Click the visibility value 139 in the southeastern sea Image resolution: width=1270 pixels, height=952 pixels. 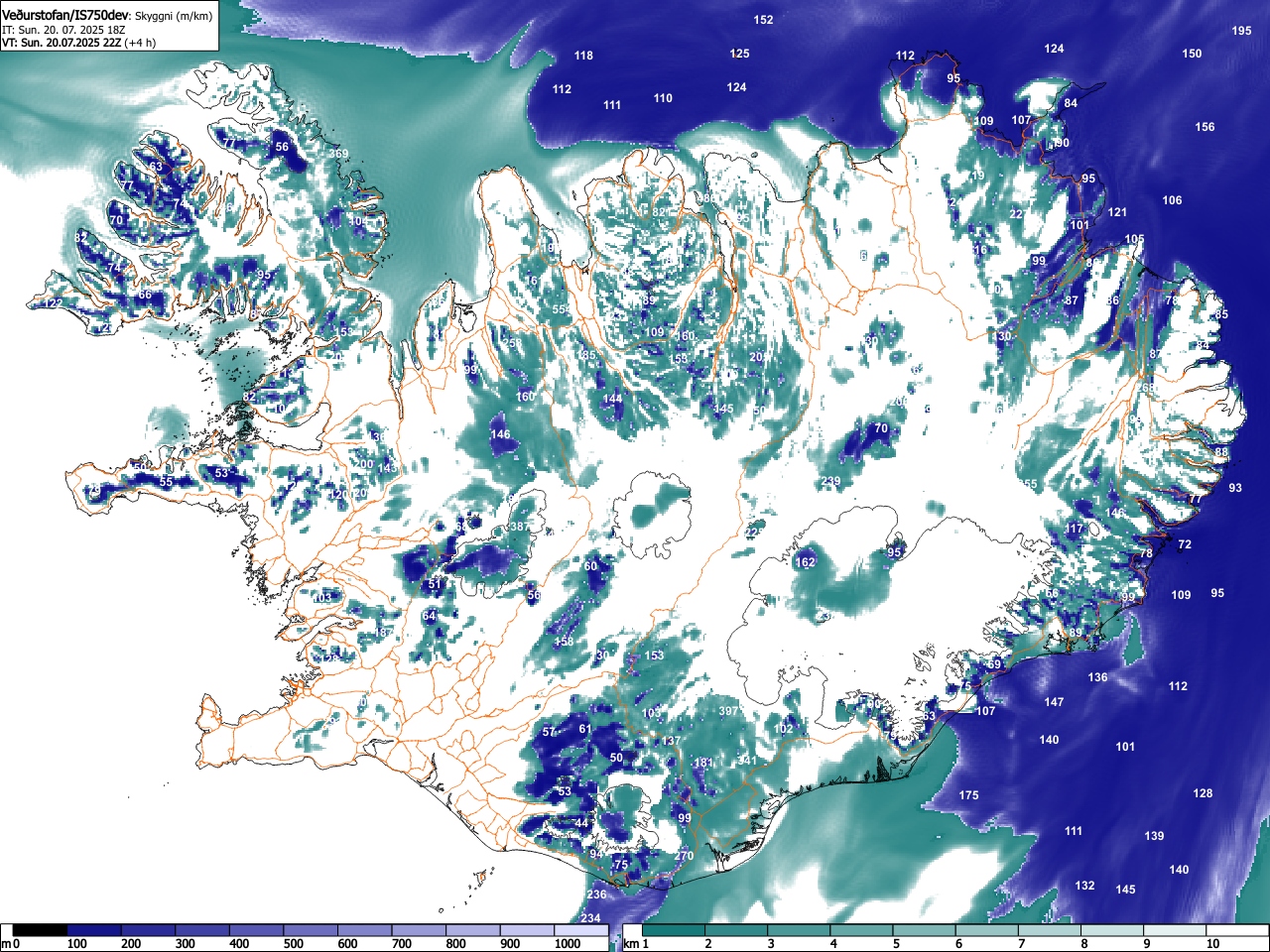1154,836
